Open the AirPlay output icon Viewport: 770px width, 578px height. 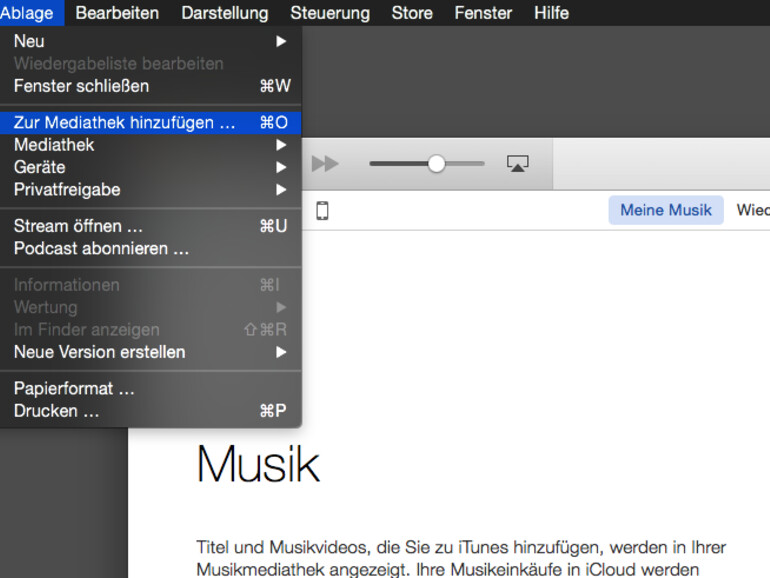coord(518,164)
